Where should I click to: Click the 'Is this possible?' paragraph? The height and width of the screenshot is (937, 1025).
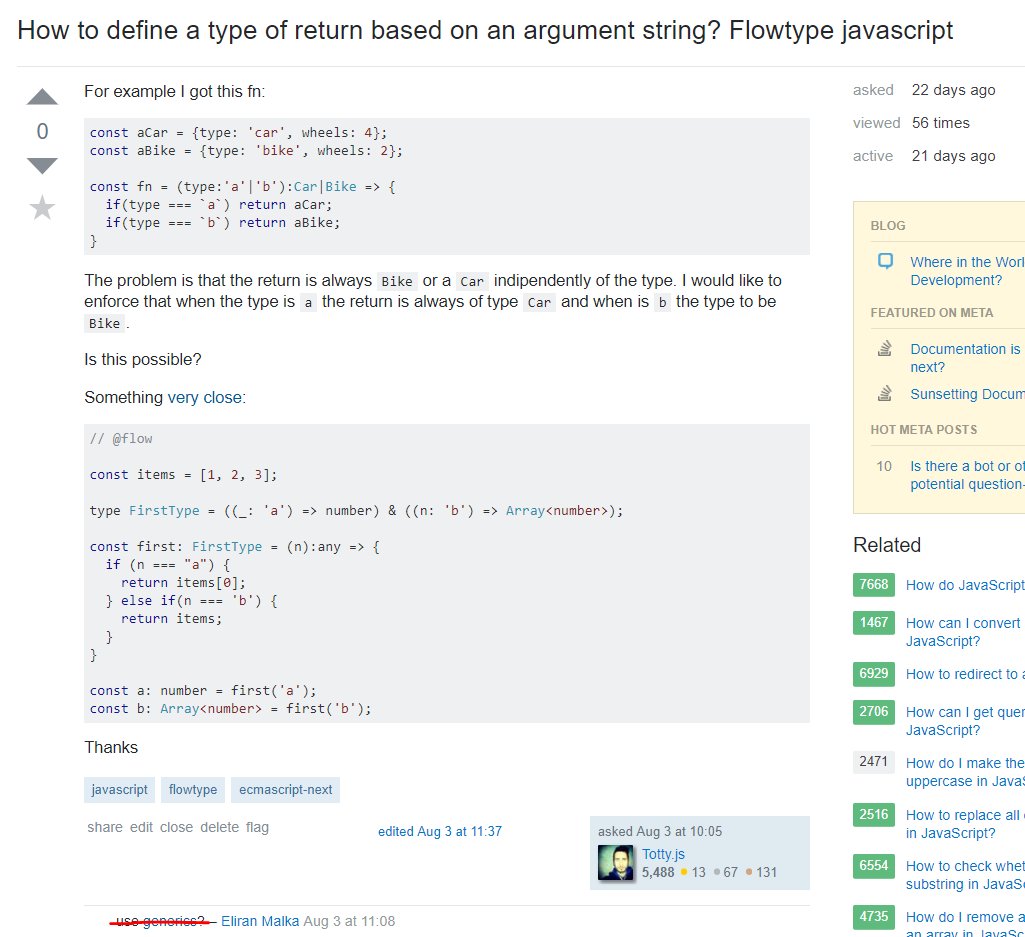[x=143, y=360]
